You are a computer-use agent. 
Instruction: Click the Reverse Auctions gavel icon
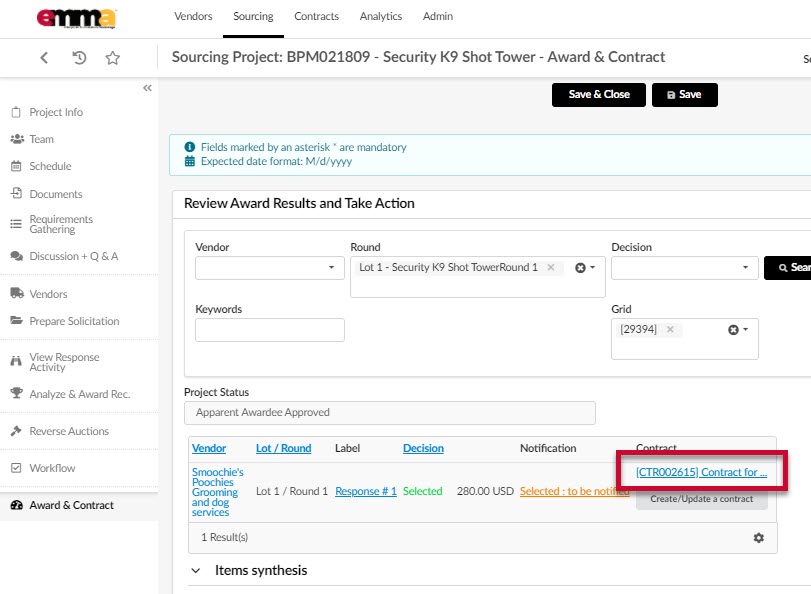point(17,430)
